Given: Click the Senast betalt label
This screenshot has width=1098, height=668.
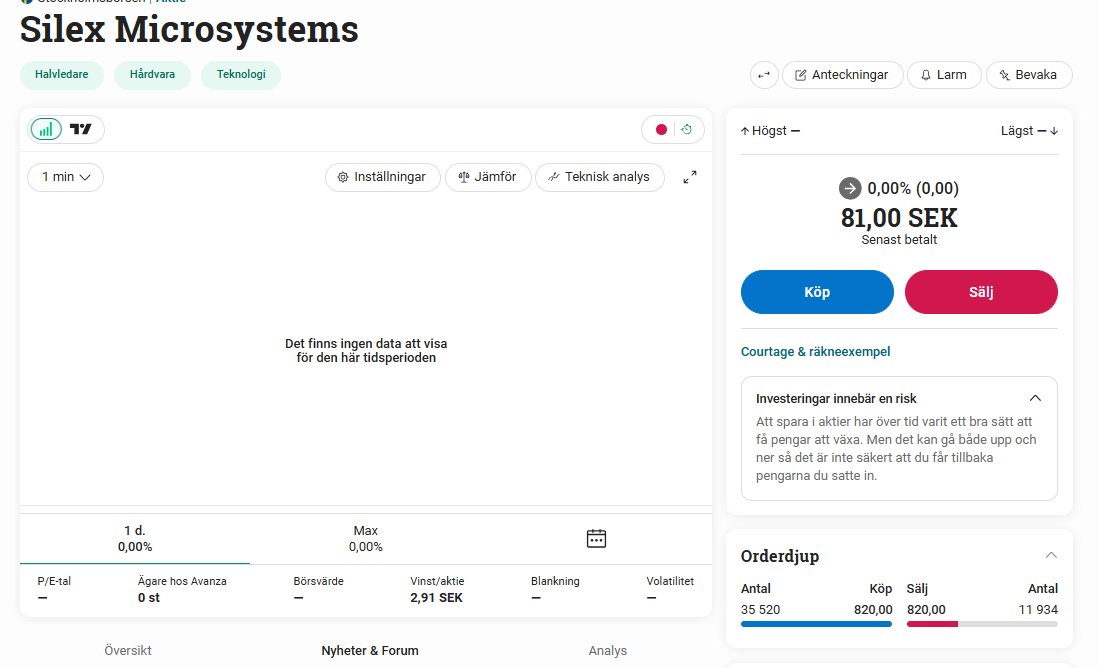Looking at the screenshot, I should tap(899, 239).
